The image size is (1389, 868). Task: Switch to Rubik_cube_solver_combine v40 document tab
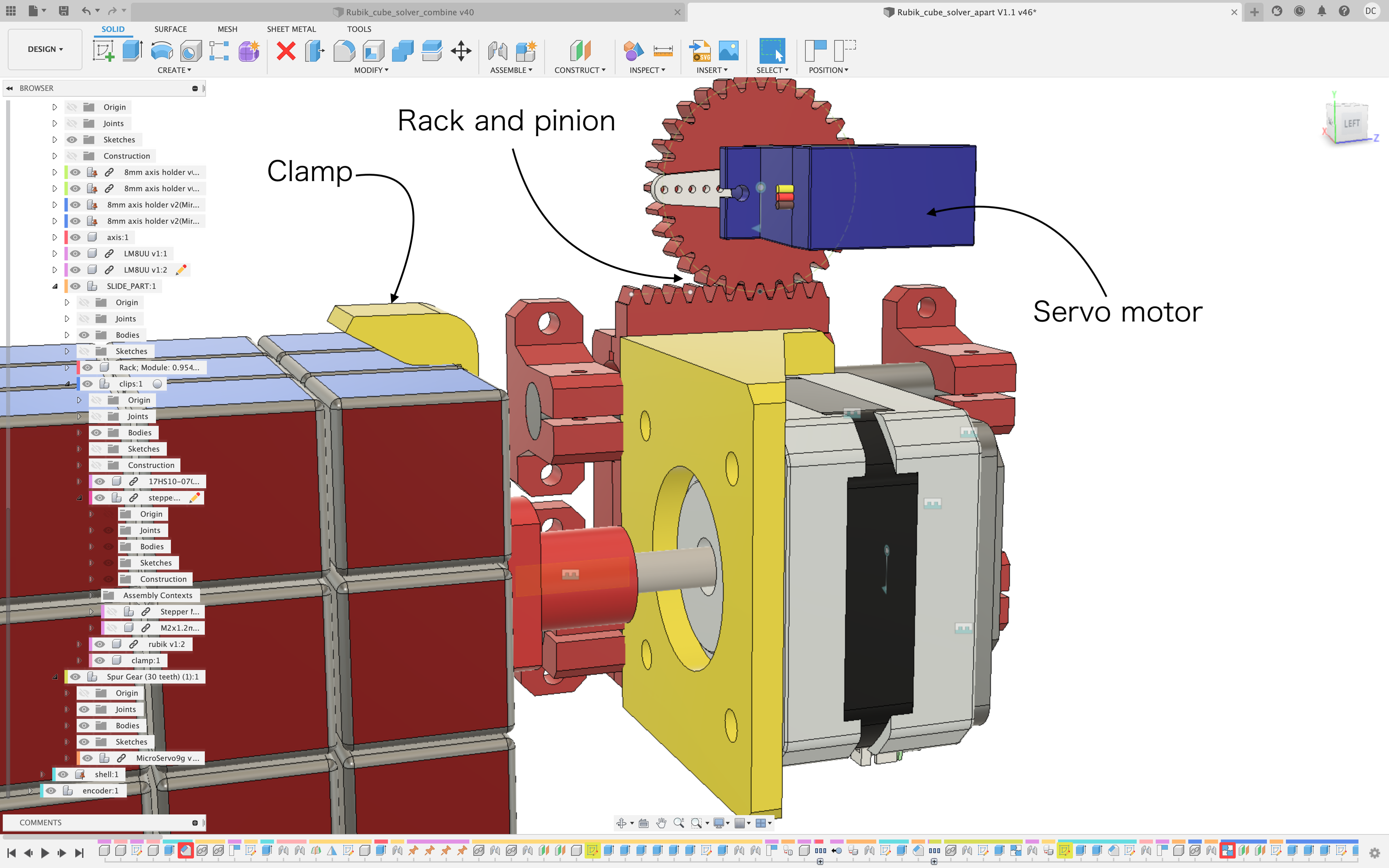tap(409, 12)
